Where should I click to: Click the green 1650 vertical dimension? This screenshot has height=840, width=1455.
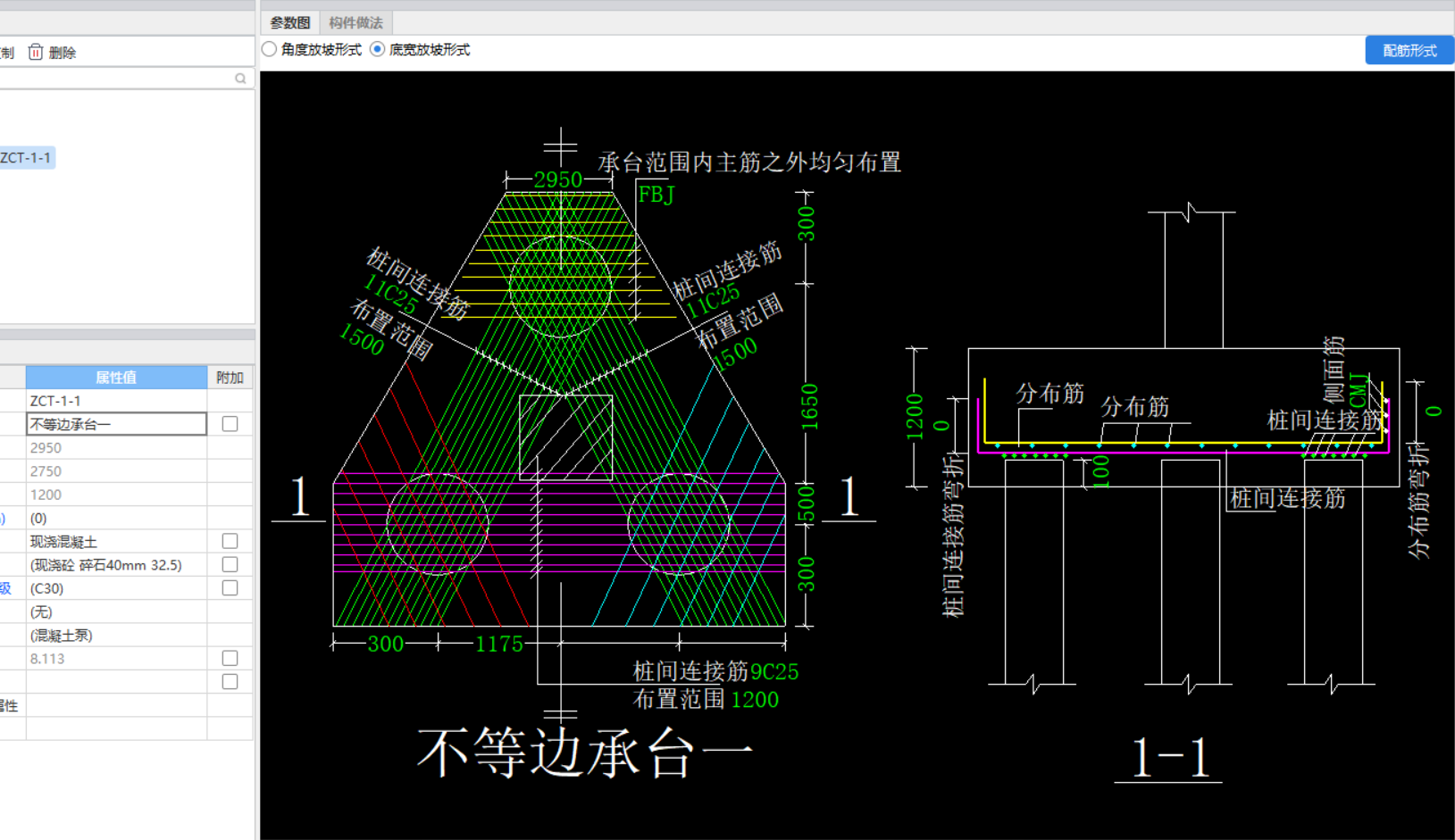pos(808,407)
